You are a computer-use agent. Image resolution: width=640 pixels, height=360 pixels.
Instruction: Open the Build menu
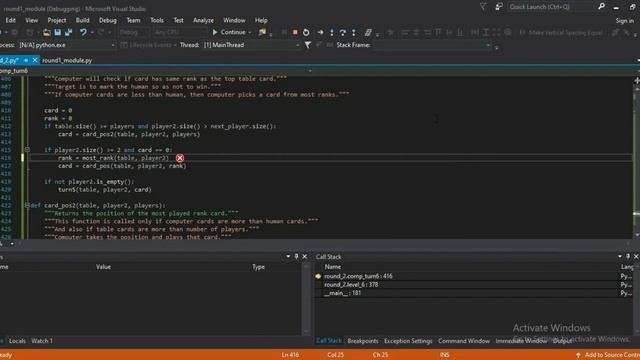(x=82, y=20)
